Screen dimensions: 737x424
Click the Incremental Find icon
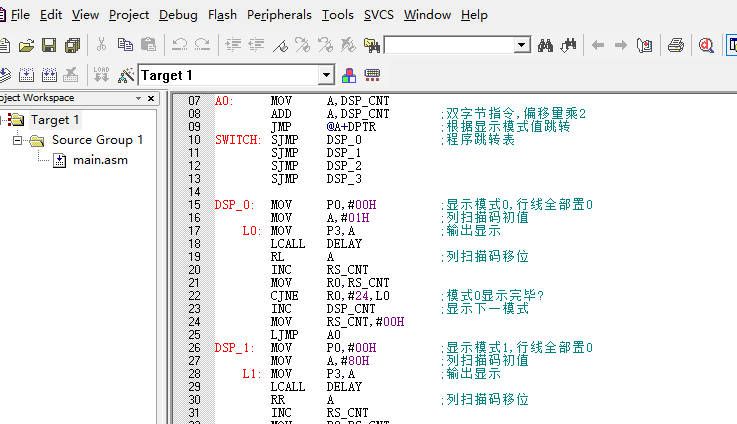(x=568, y=45)
